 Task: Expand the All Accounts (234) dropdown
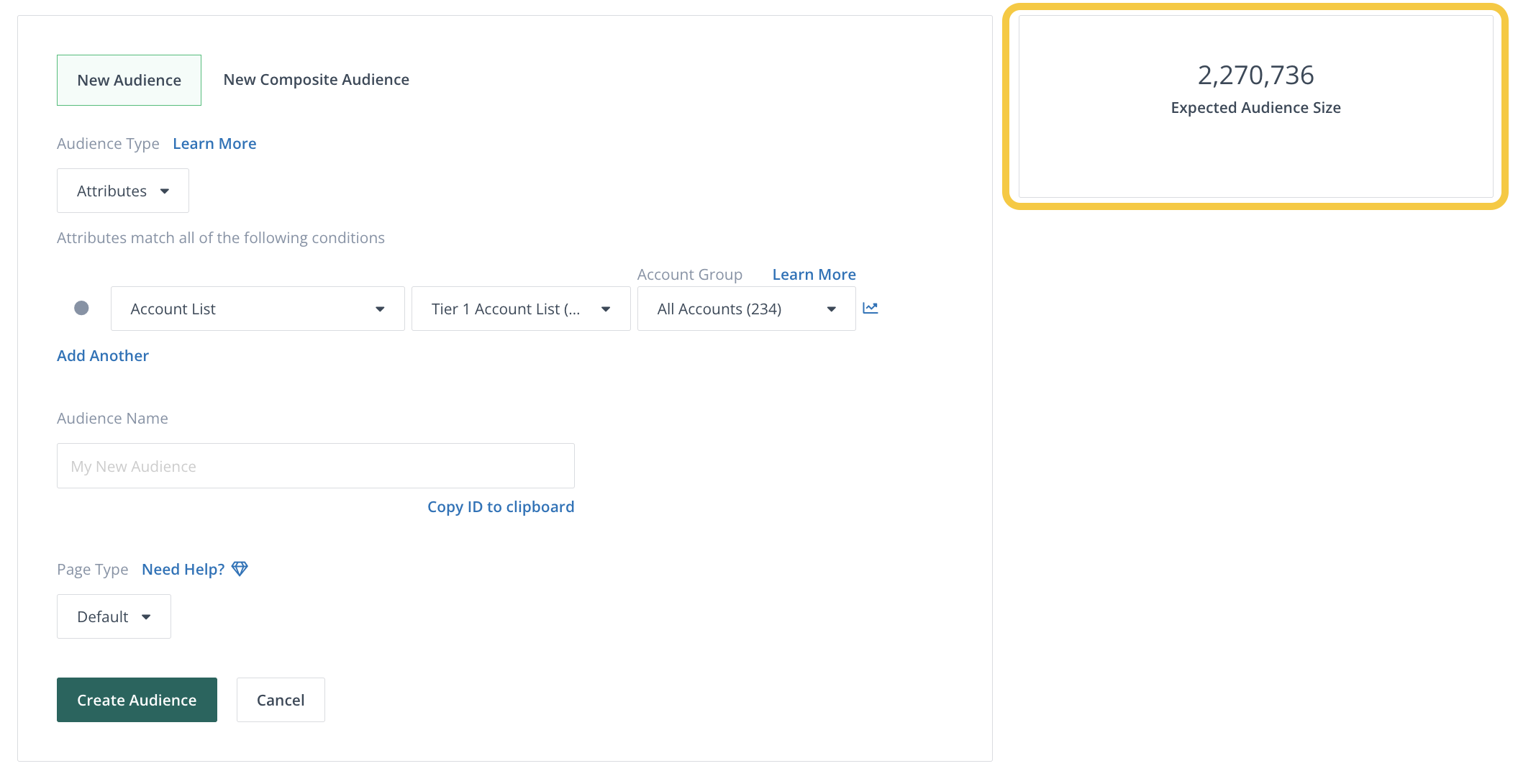(747, 309)
